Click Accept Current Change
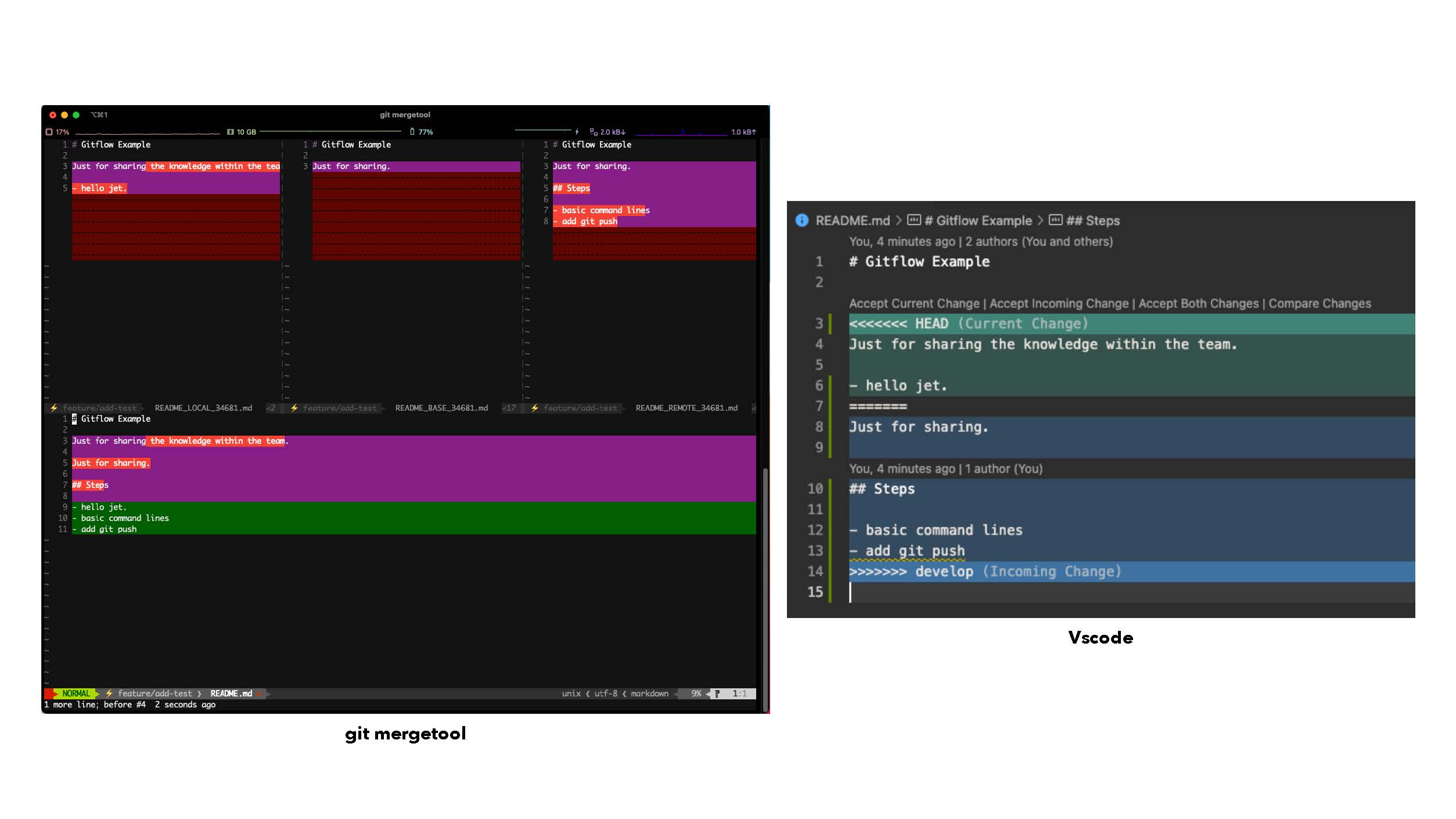 [x=914, y=303]
